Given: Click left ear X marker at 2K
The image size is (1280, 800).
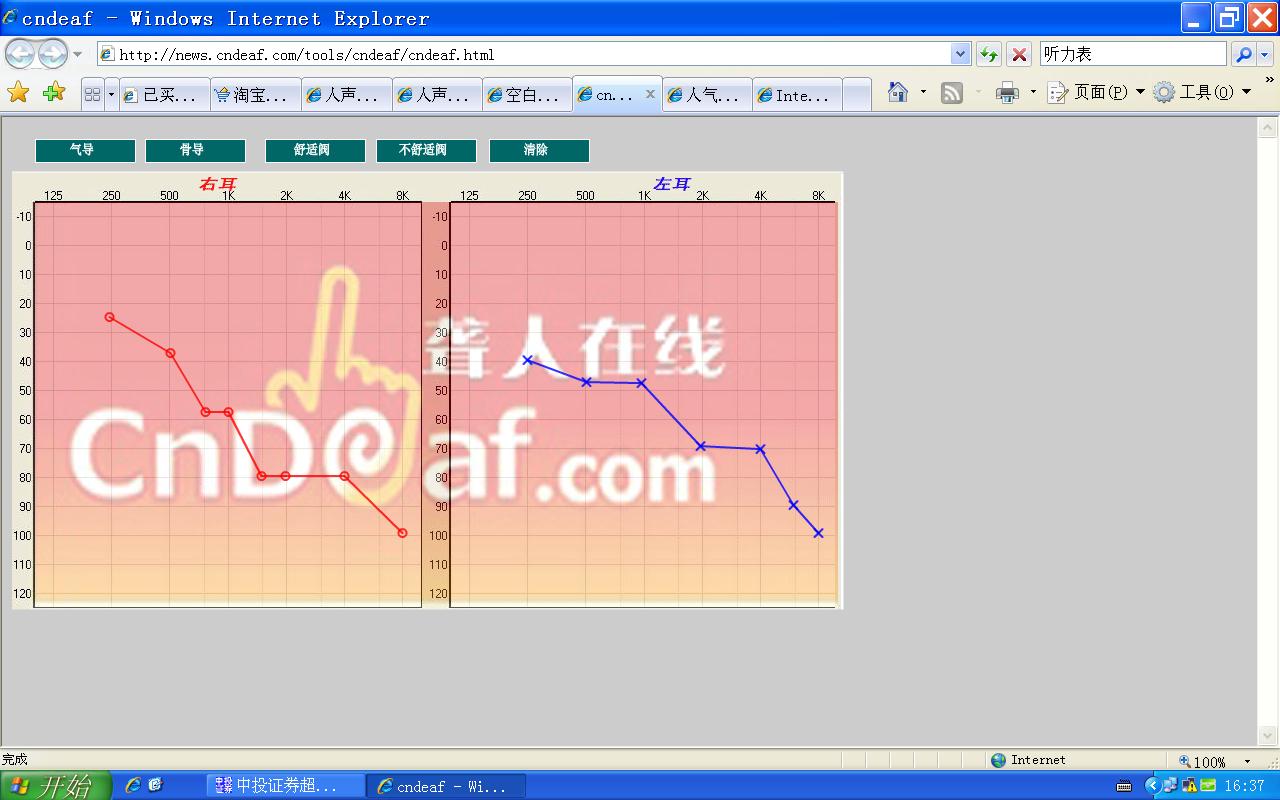Looking at the screenshot, I should (701, 446).
